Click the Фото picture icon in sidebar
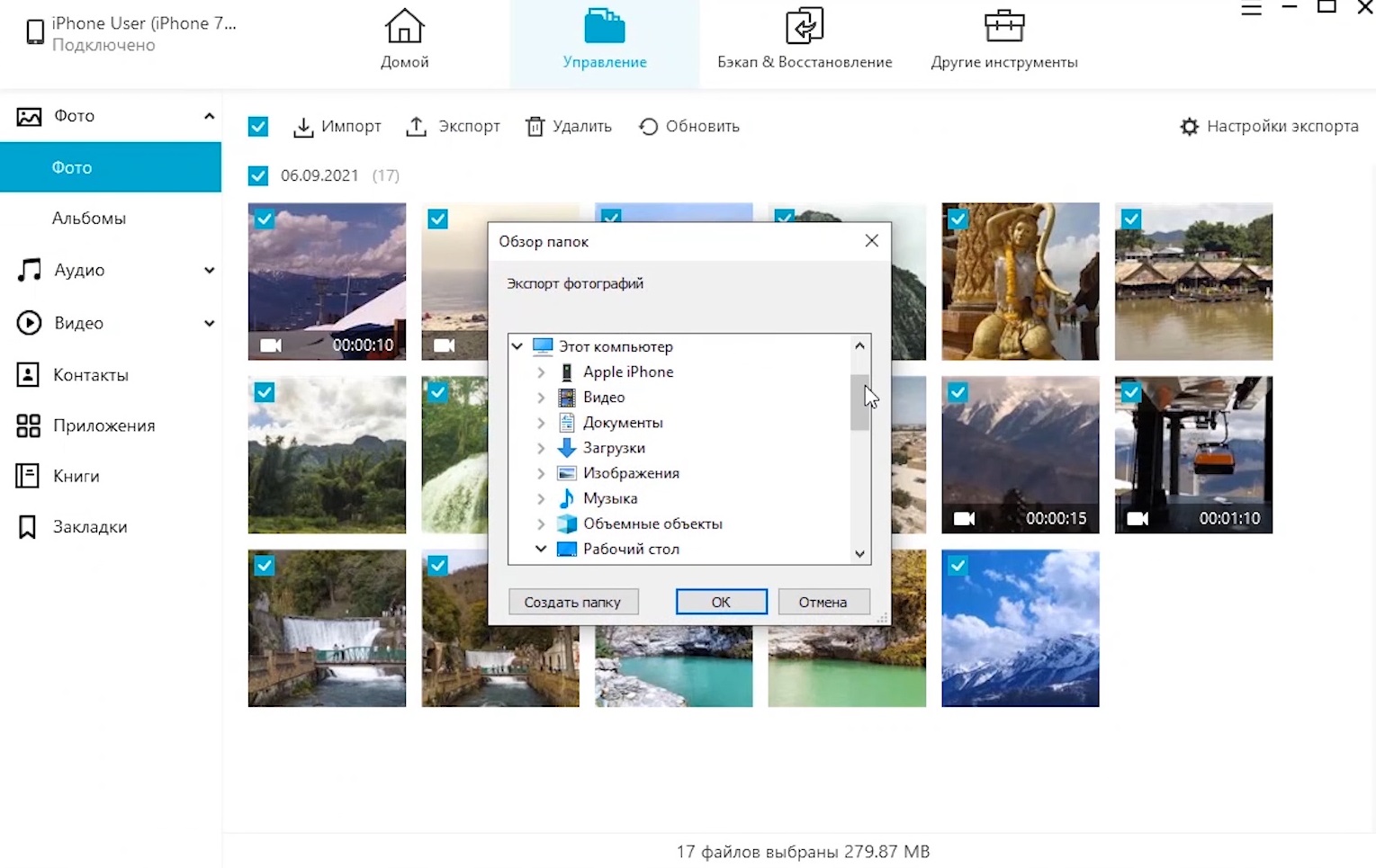Image resolution: width=1376 pixels, height=868 pixels. 29,116
